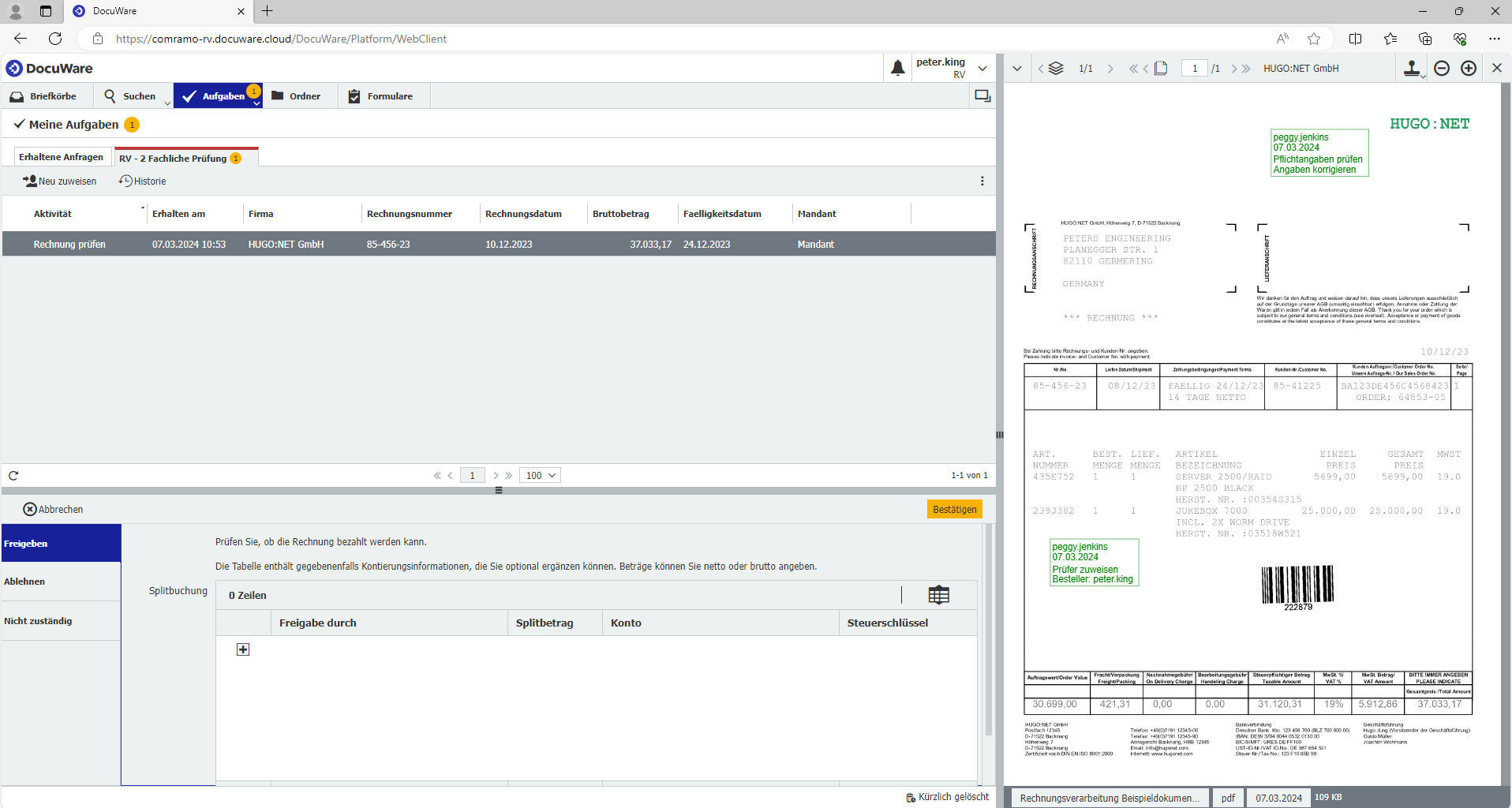This screenshot has width=1512, height=808.
Task: Choose the Freigeben decision
Action: 62,544
